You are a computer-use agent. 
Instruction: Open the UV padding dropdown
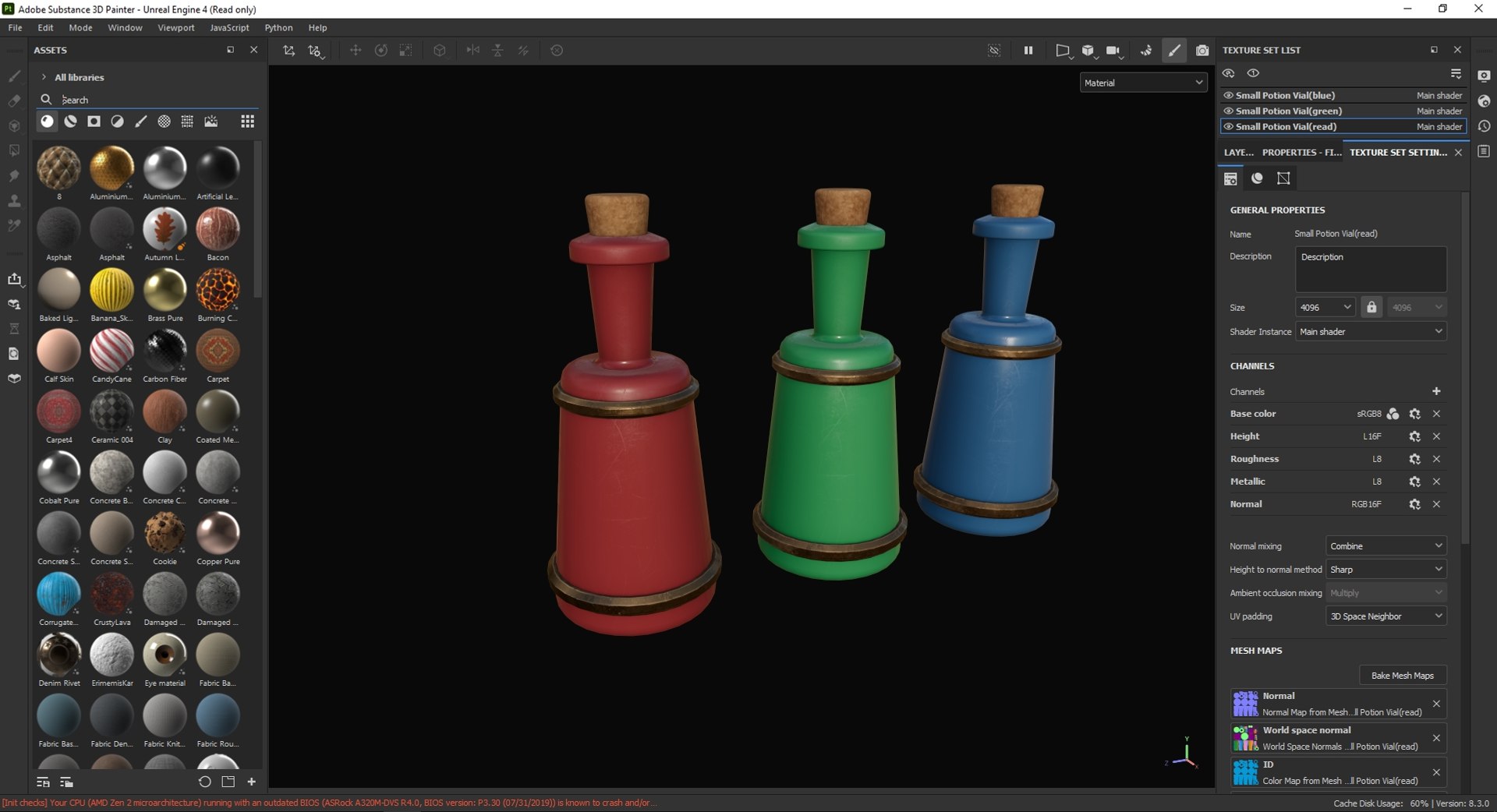click(1386, 616)
